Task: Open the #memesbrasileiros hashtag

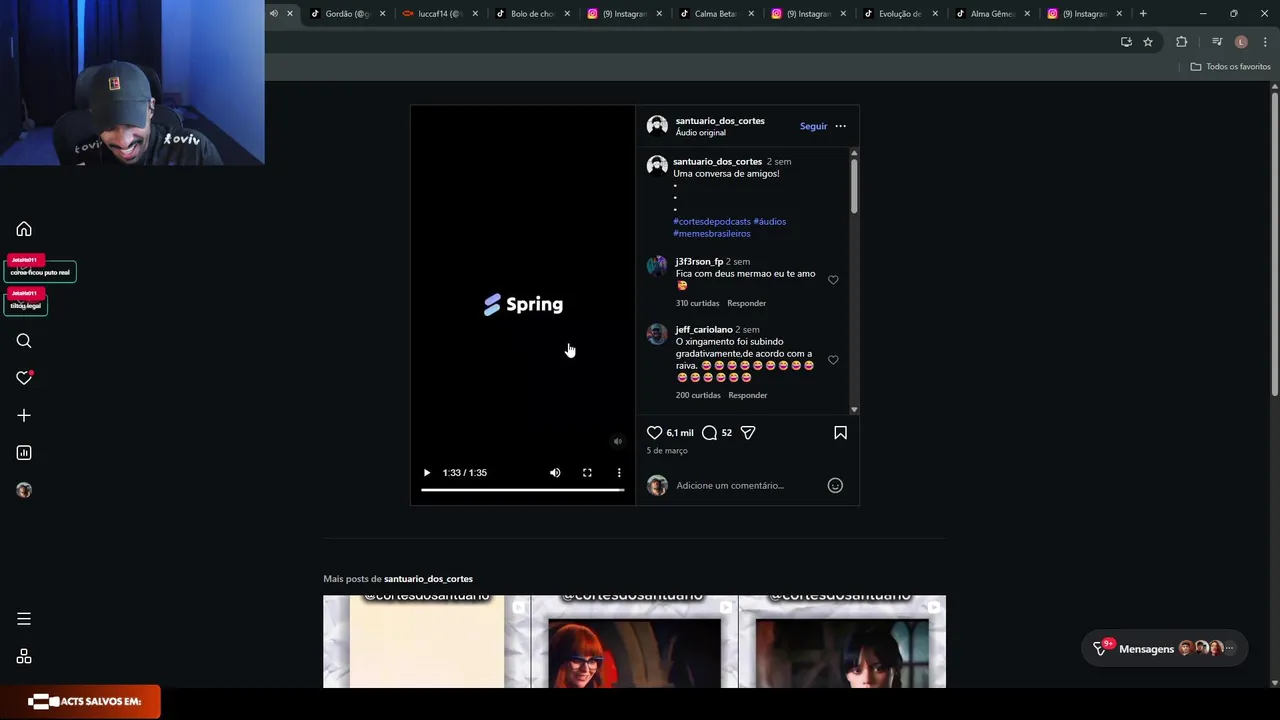Action: pos(712,234)
